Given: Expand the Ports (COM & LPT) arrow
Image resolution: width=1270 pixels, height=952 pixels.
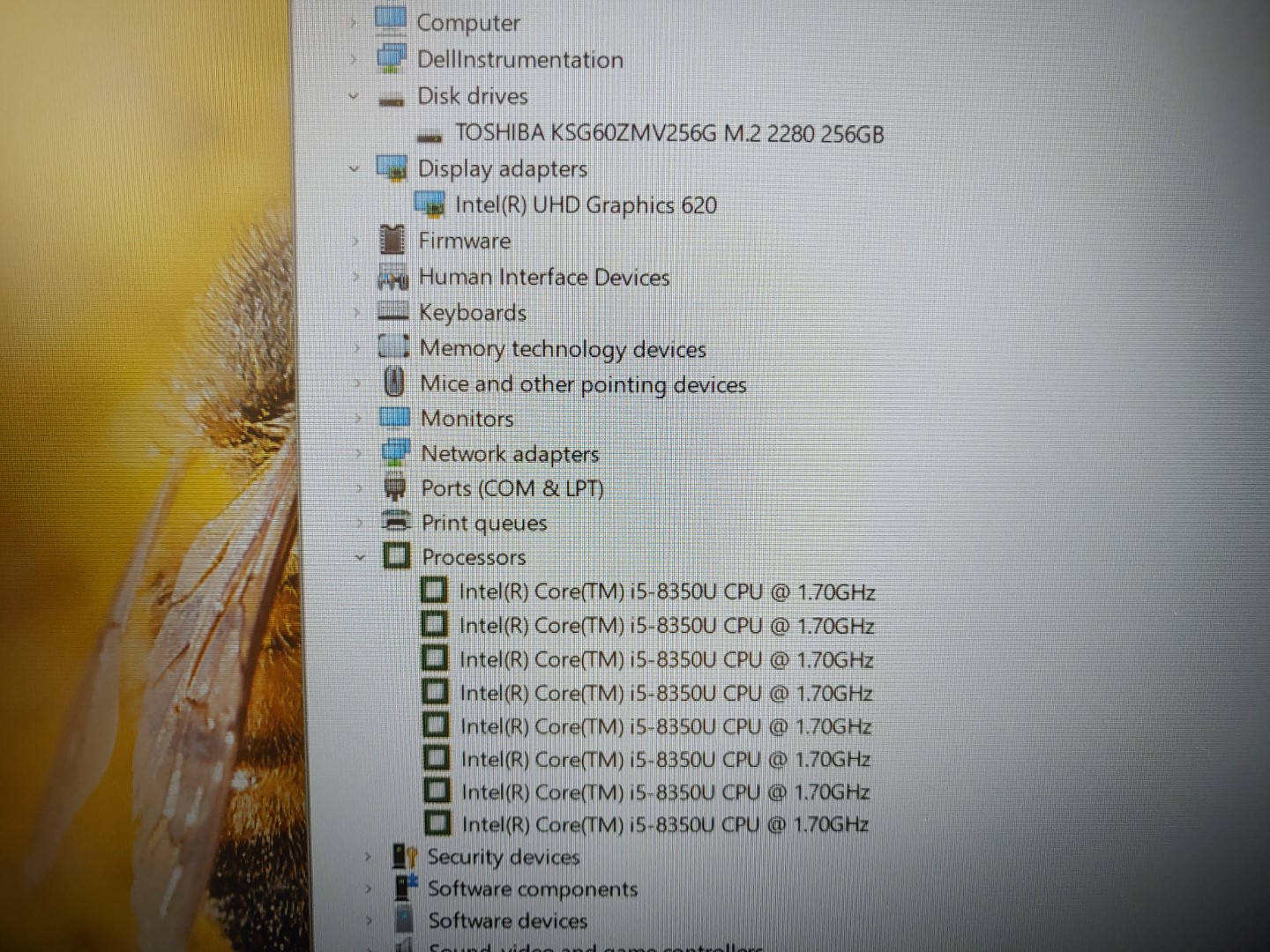Looking at the screenshot, I should [359, 487].
